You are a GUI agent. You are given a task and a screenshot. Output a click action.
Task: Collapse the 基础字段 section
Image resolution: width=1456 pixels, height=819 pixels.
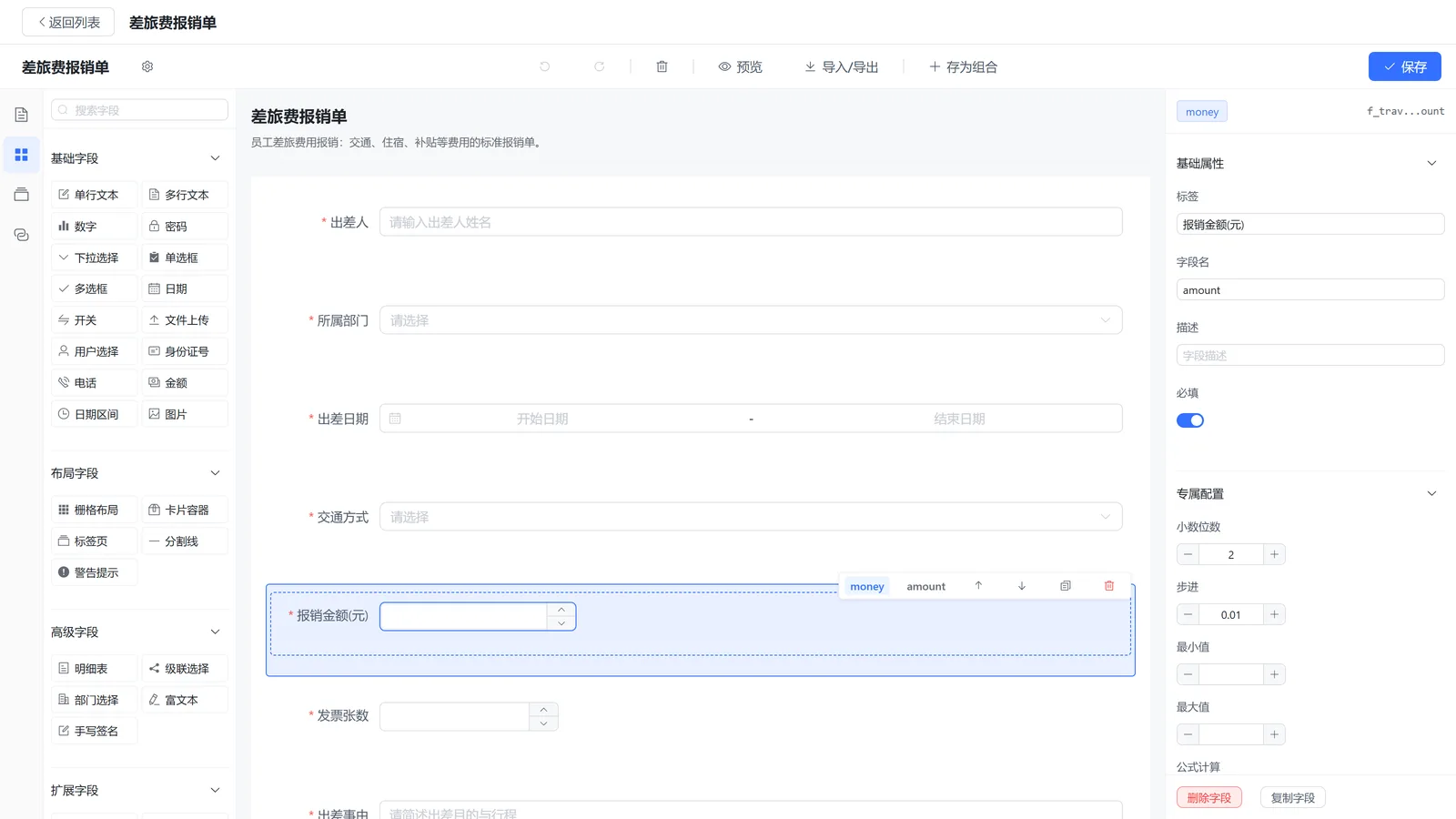pos(216,158)
